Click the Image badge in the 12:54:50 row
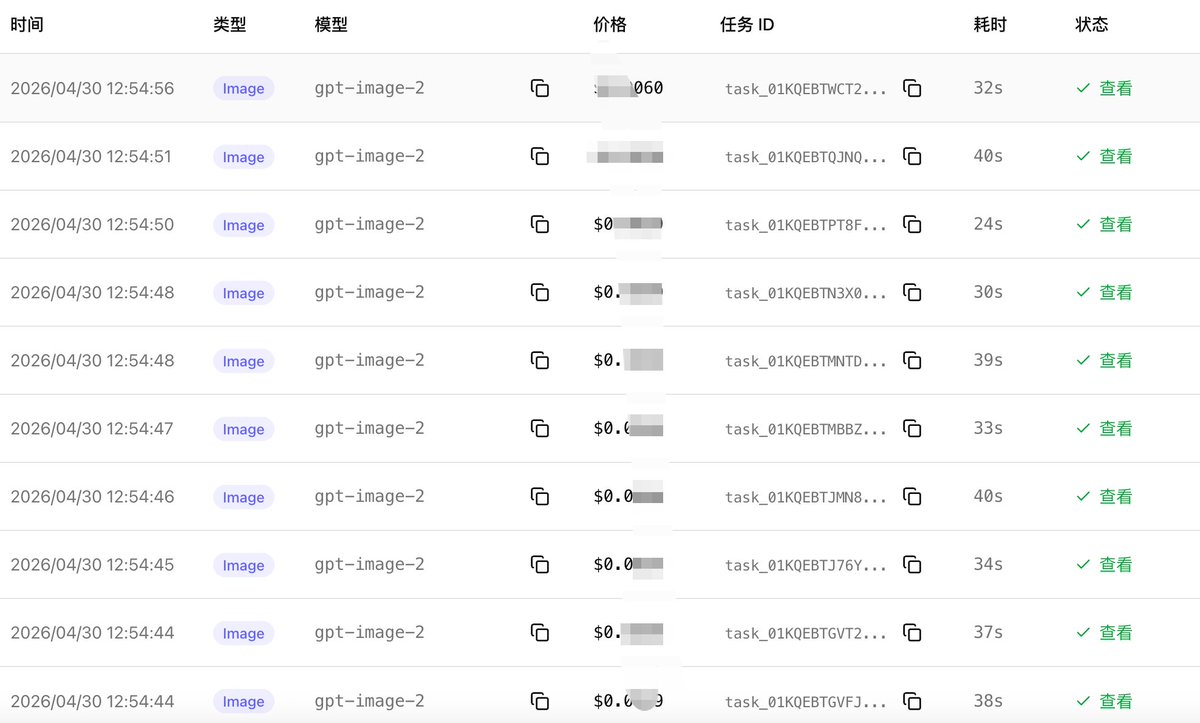Screen dimensions: 1200x723 (x=243, y=224)
